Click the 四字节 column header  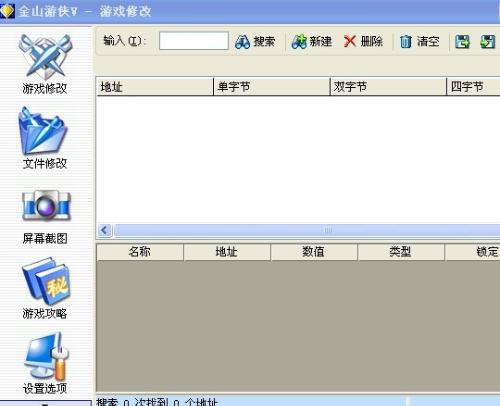pos(473,87)
